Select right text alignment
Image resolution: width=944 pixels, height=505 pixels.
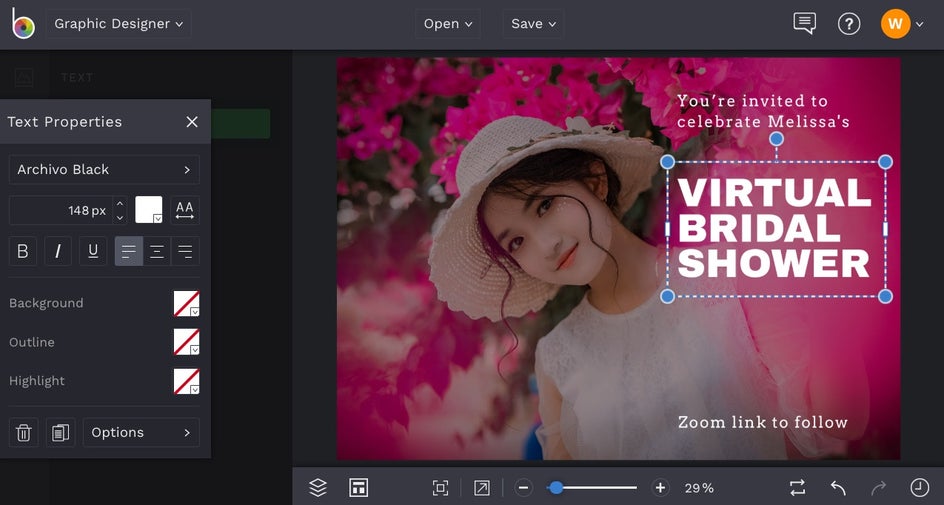pos(185,251)
